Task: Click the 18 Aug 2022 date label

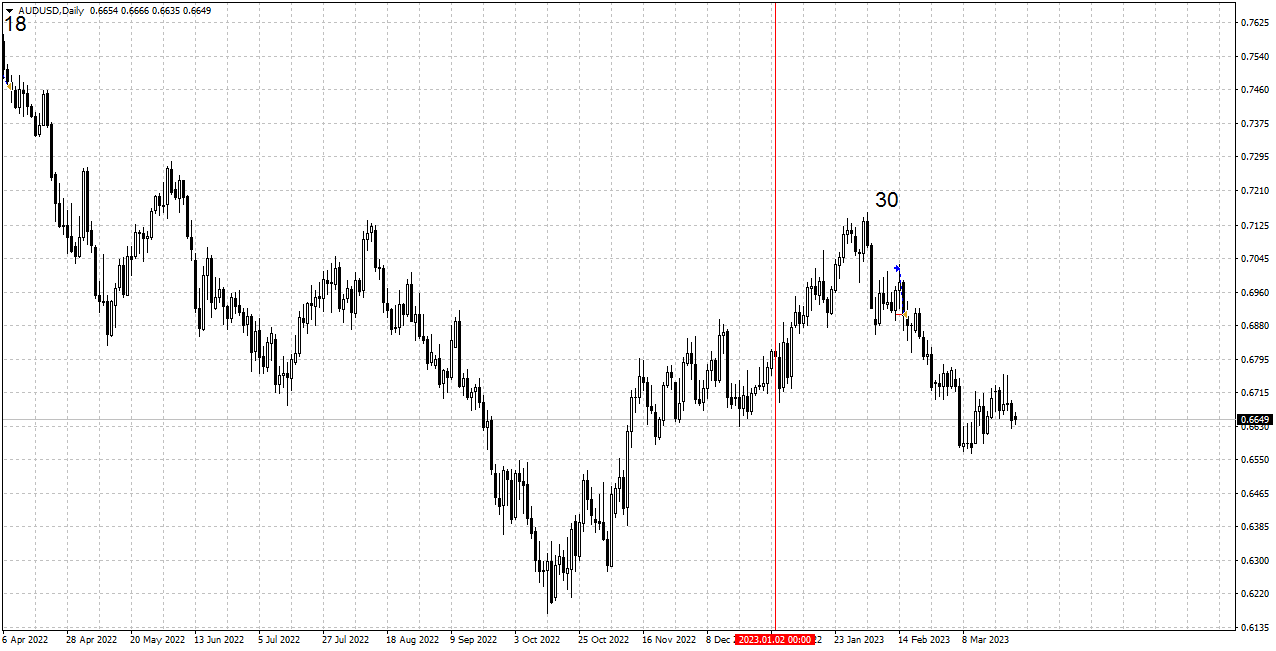Action: [x=412, y=639]
